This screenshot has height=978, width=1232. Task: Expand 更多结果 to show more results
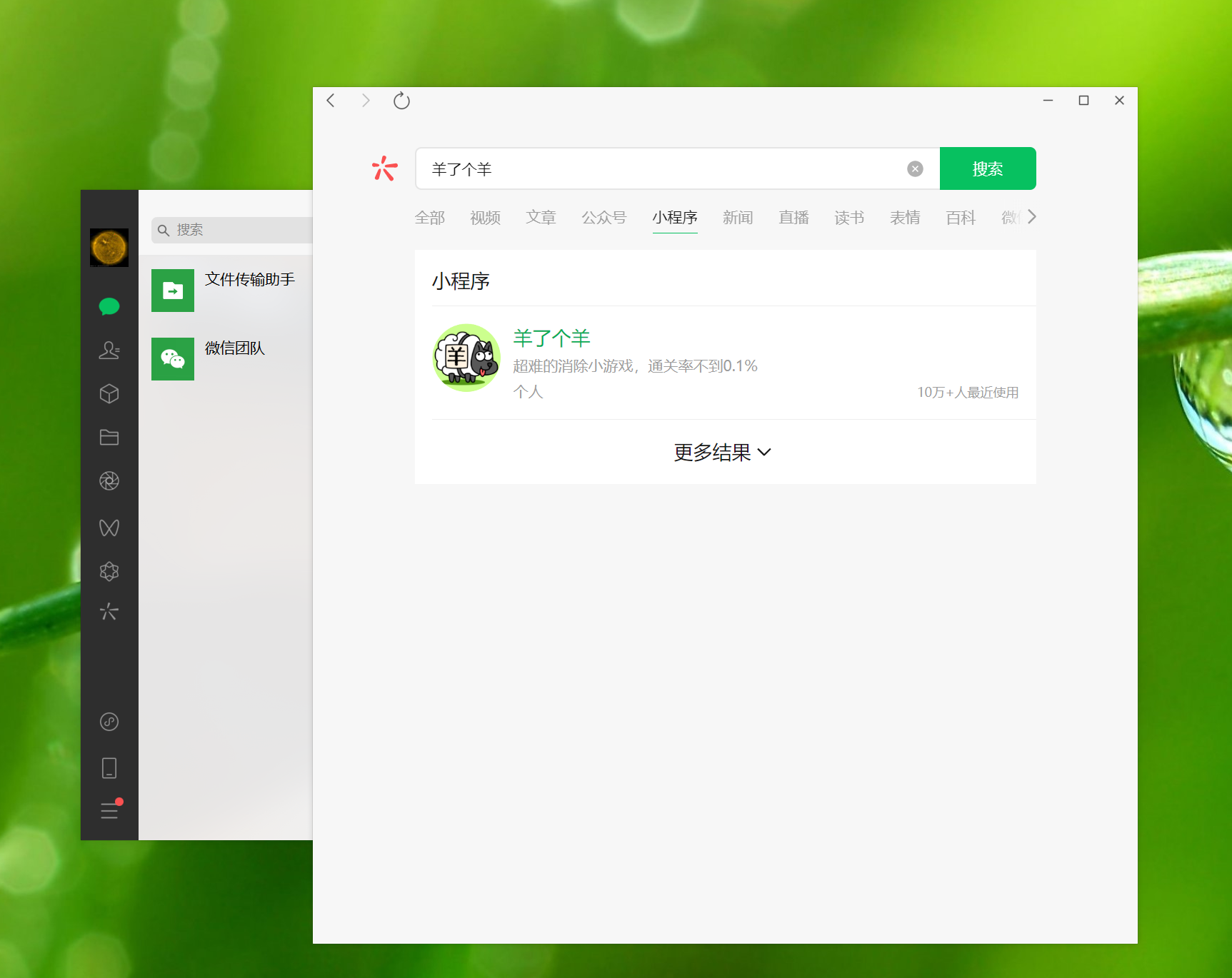coord(723,453)
